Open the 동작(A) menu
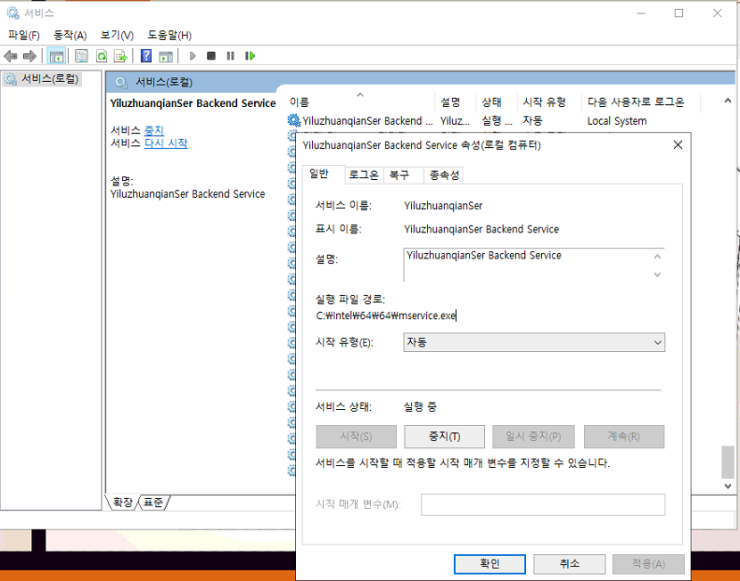Screen dimensions: 740x581 click(70, 35)
